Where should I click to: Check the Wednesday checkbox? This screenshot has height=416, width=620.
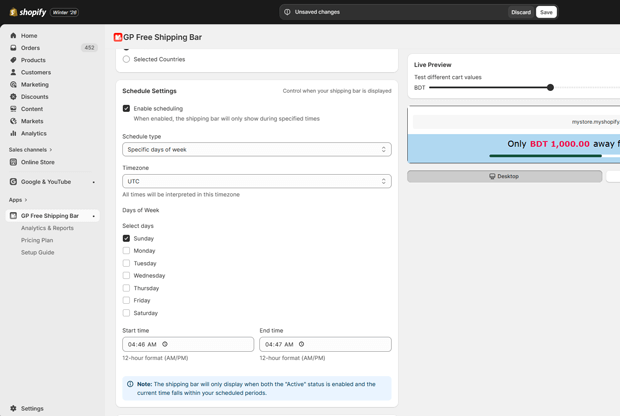[126, 276]
